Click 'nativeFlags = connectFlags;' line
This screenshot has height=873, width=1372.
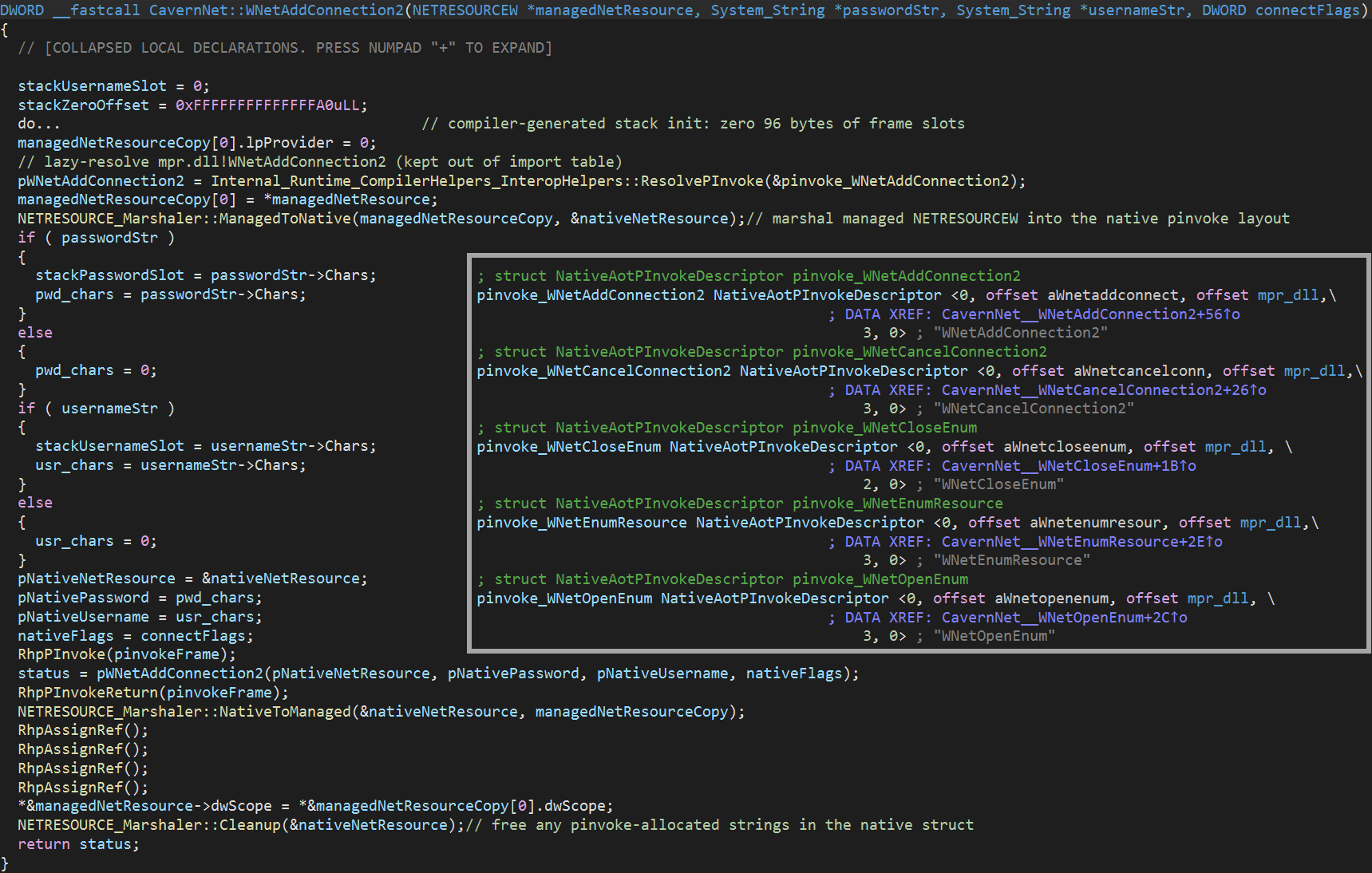click(x=136, y=636)
